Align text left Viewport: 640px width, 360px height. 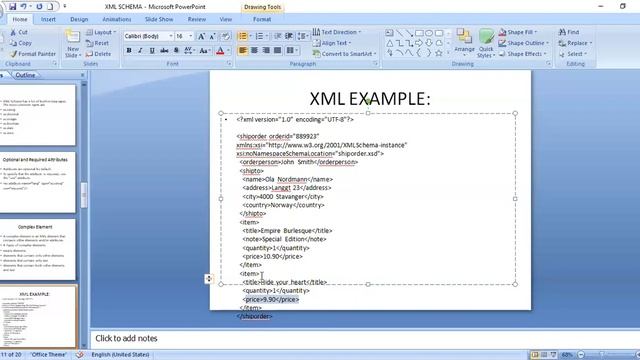tap(243, 51)
